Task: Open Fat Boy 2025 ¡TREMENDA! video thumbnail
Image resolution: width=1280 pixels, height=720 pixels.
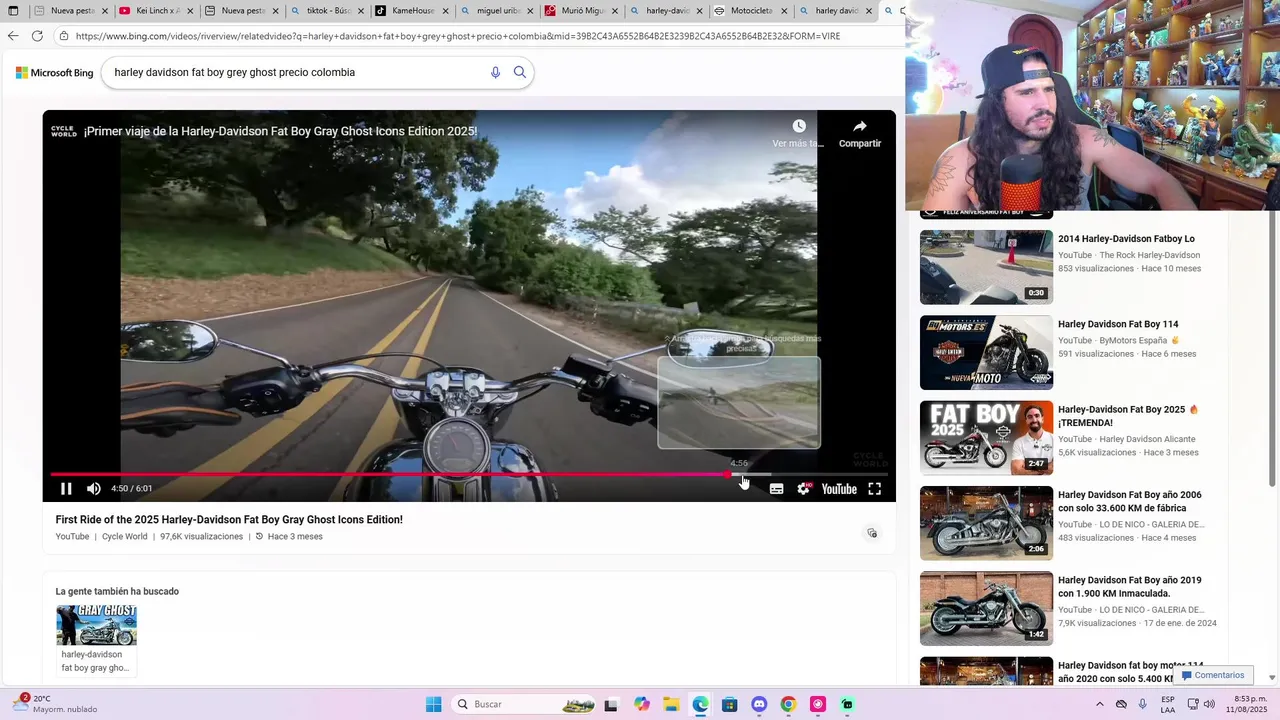Action: (986, 438)
